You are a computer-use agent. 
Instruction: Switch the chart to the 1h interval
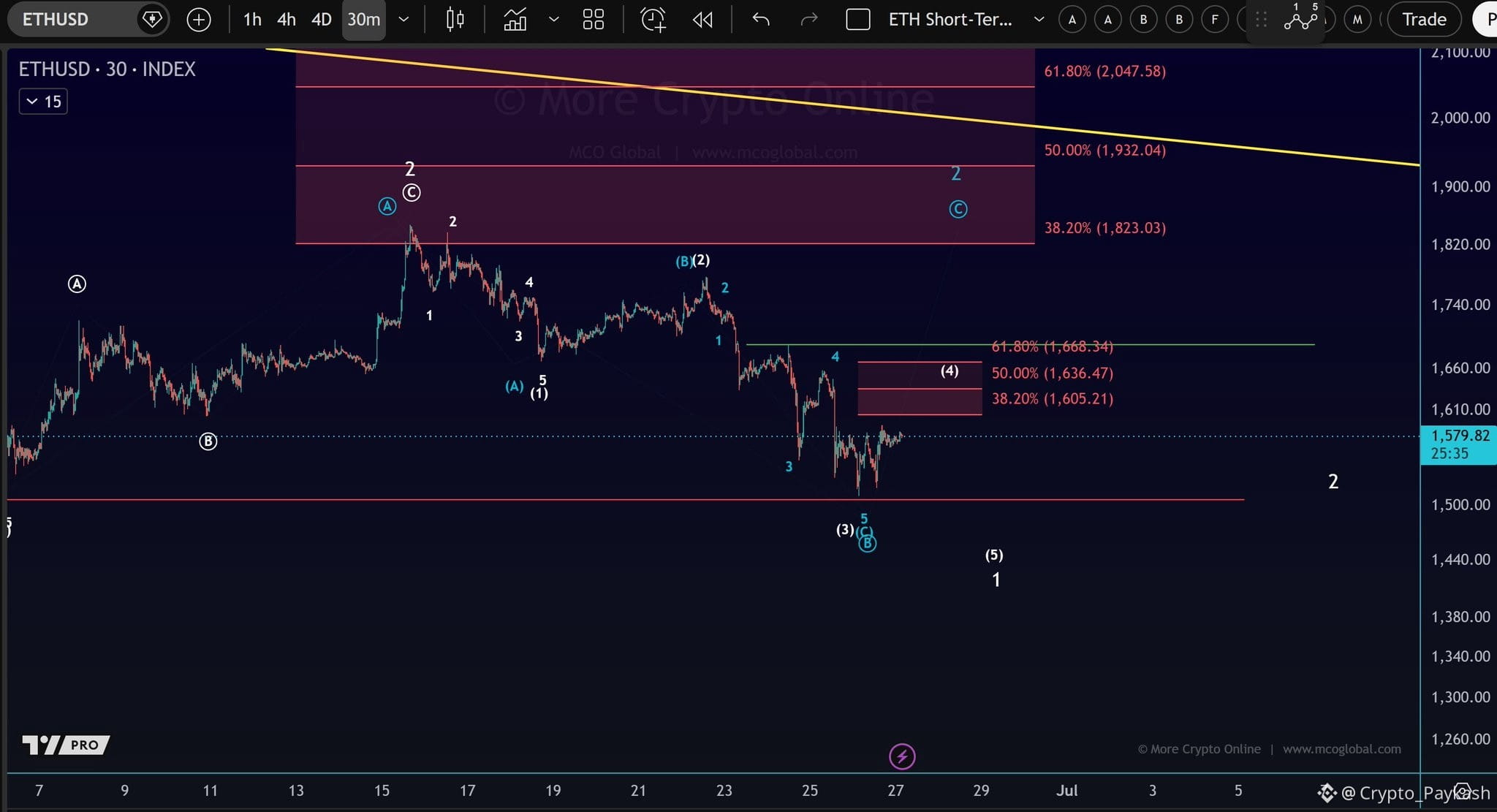252,20
